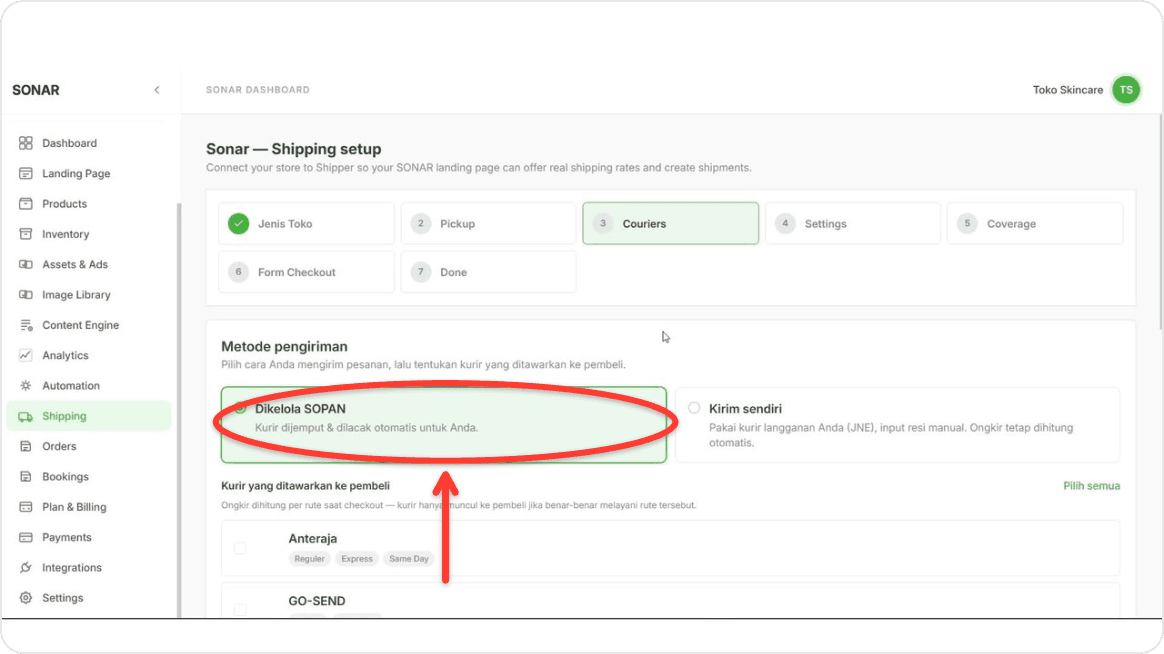Check the Anteraja courier checkbox
This screenshot has height=654, width=1164.
click(x=240, y=548)
